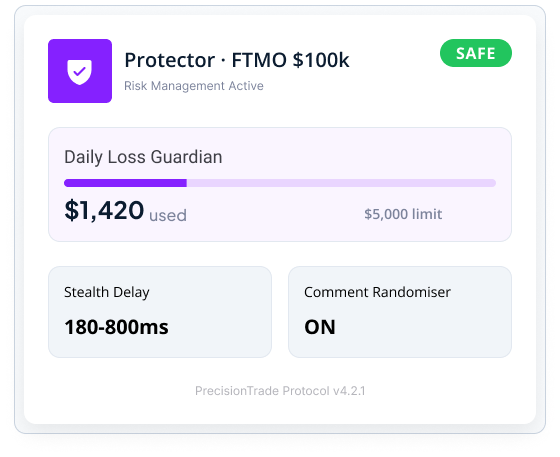The width and height of the screenshot is (560, 457).
Task: Click the $1,420 used amount
Action: pyautogui.click(x=125, y=211)
